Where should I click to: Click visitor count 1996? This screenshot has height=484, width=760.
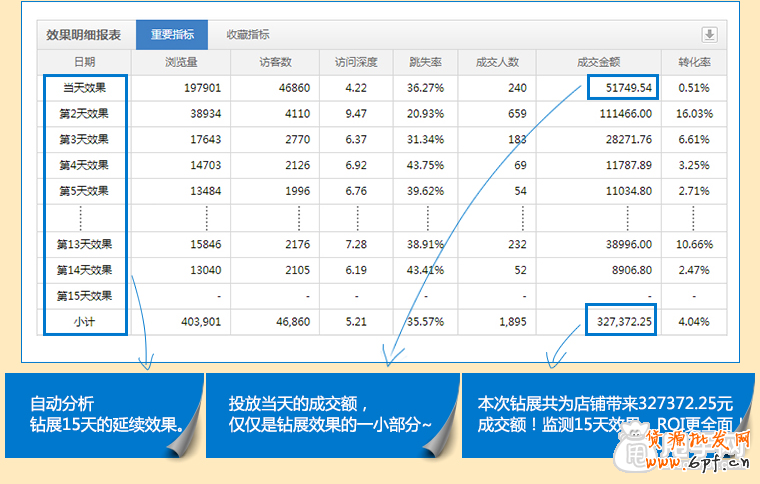tap(298, 191)
